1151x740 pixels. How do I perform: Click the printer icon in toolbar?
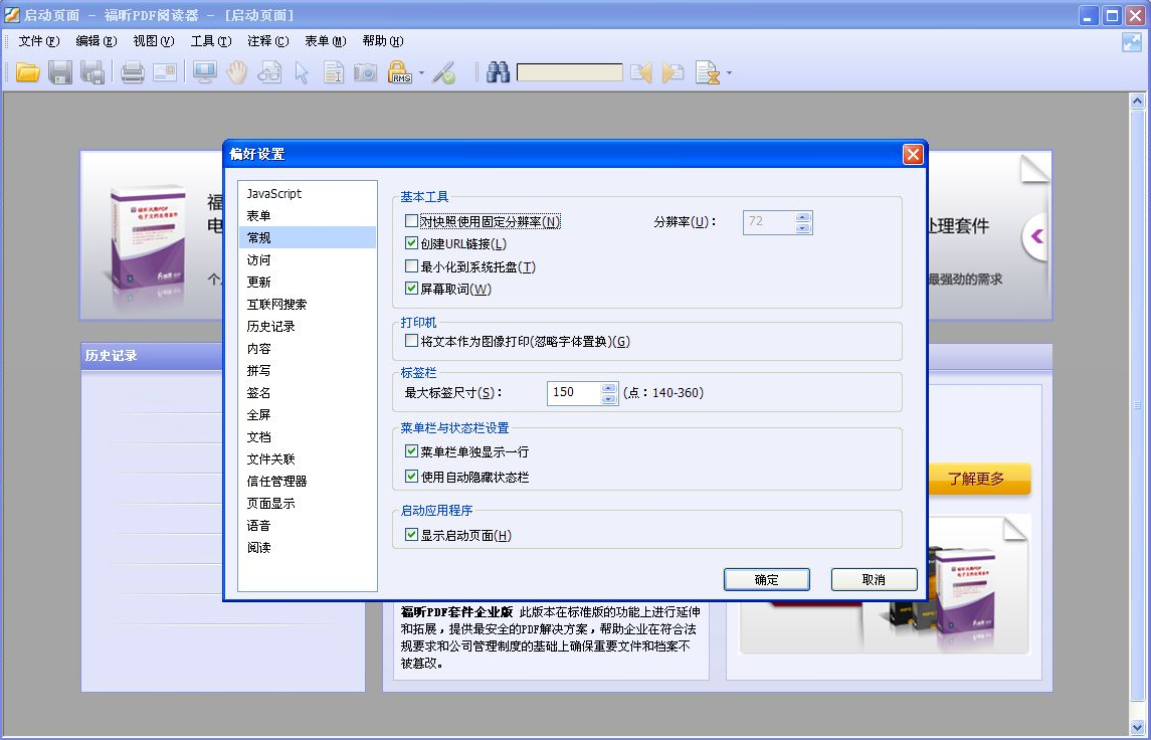pos(132,72)
